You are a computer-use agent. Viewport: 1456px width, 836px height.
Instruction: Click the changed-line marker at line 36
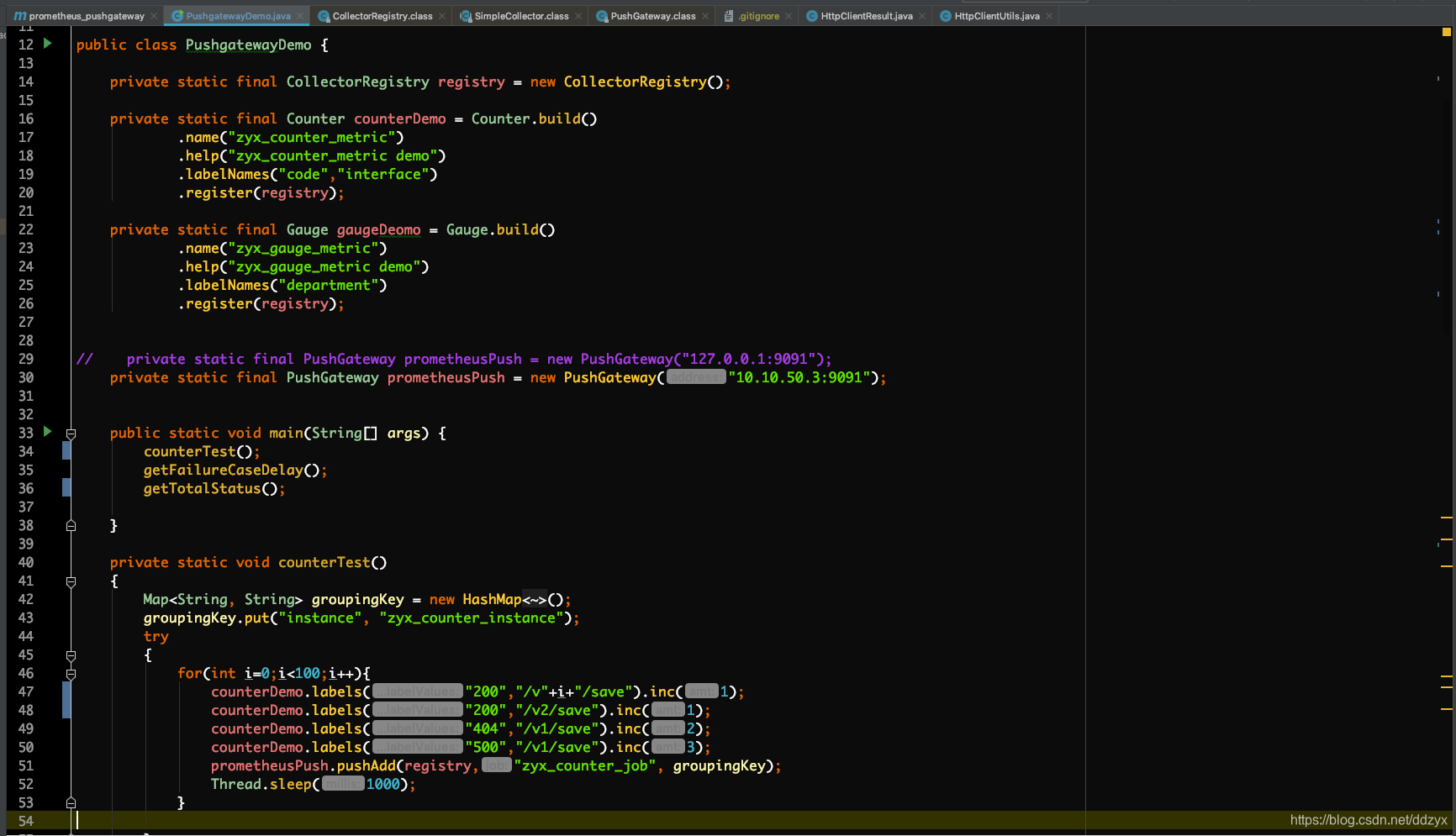click(66, 488)
